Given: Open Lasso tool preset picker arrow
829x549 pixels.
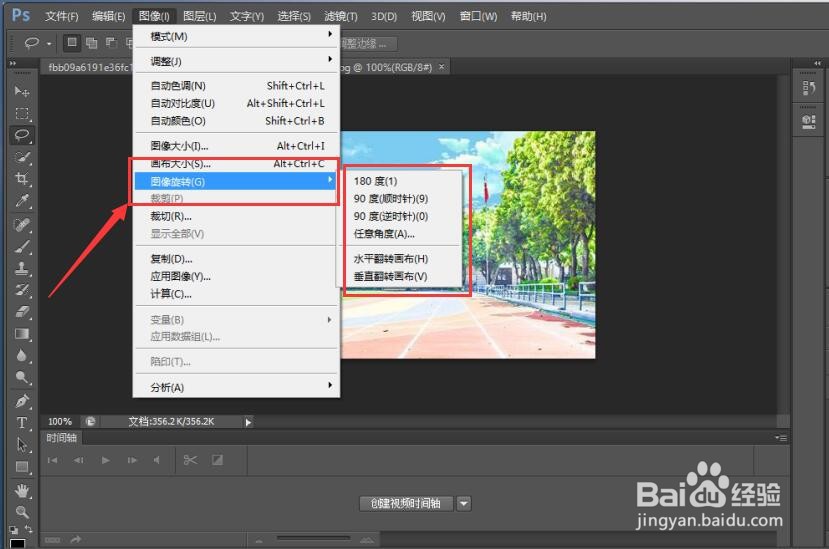Looking at the screenshot, I should (x=49, y=43).
